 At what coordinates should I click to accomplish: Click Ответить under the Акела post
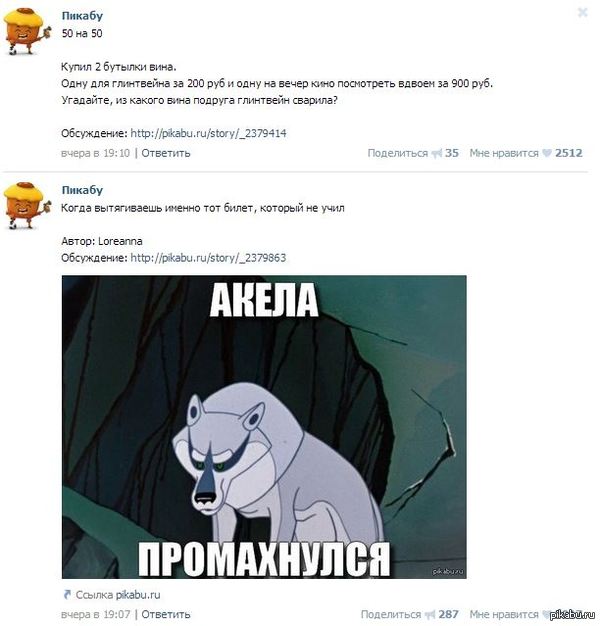click(166, 614)
